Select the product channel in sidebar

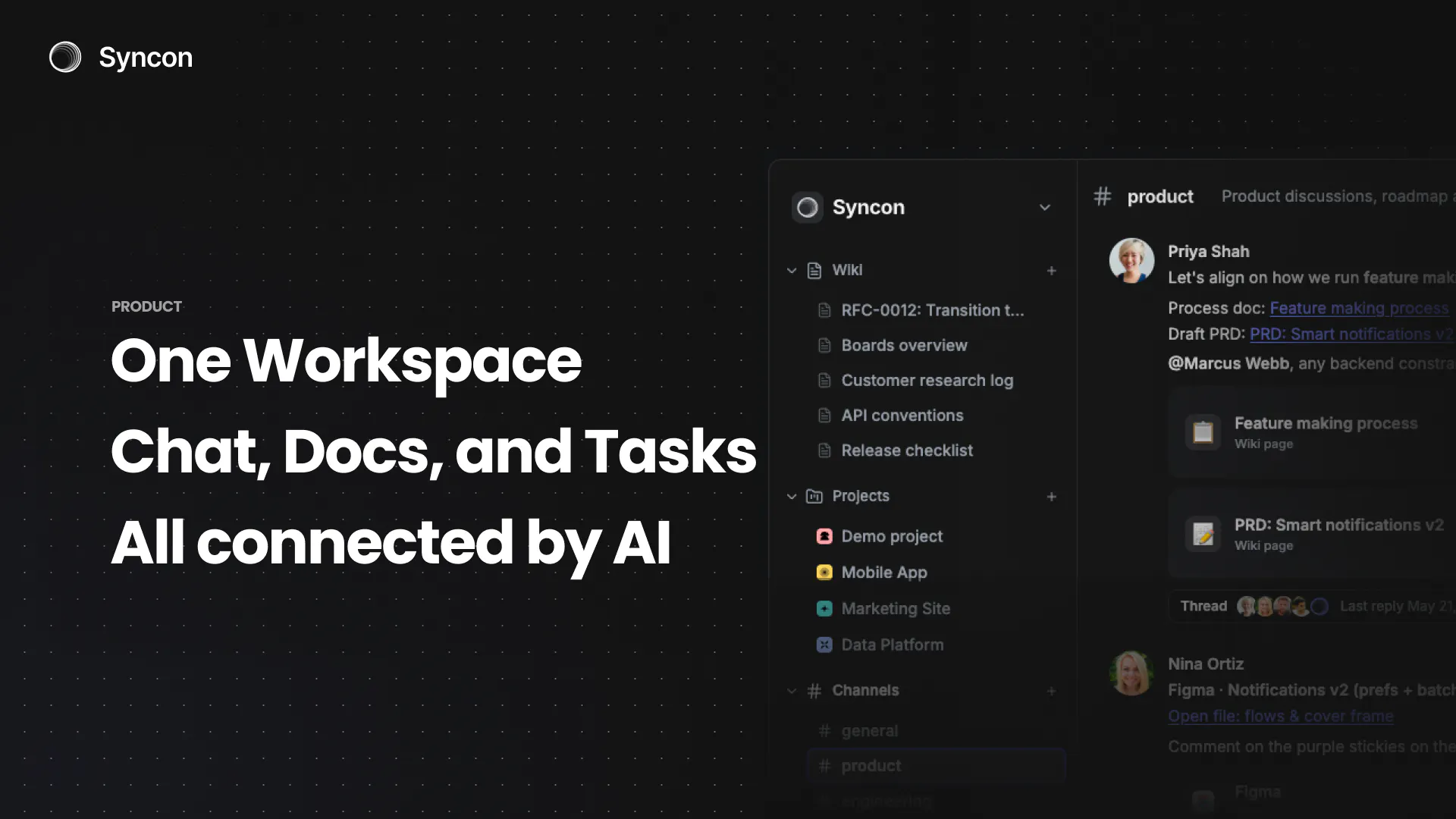[x=936, y=765]
